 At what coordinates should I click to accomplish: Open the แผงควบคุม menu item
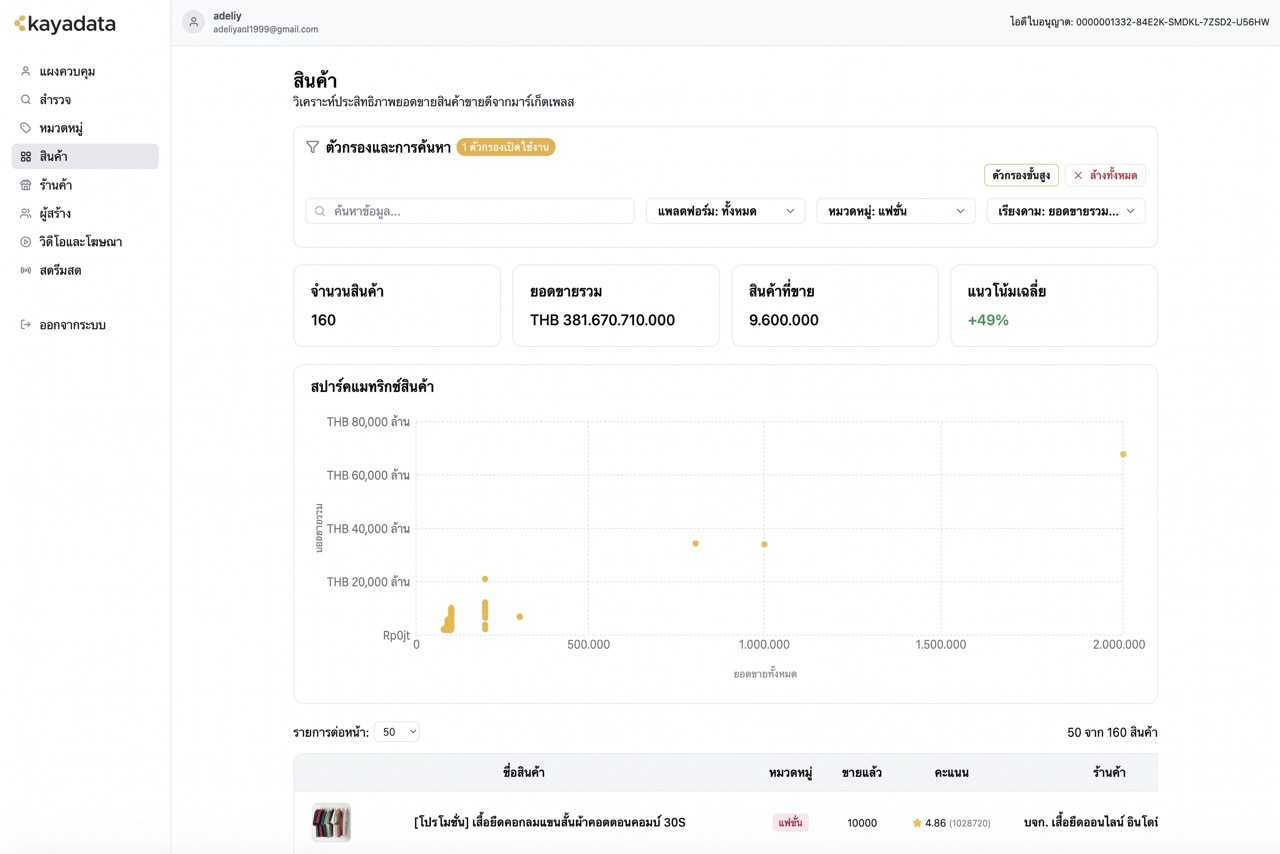(x=85, y=72)
